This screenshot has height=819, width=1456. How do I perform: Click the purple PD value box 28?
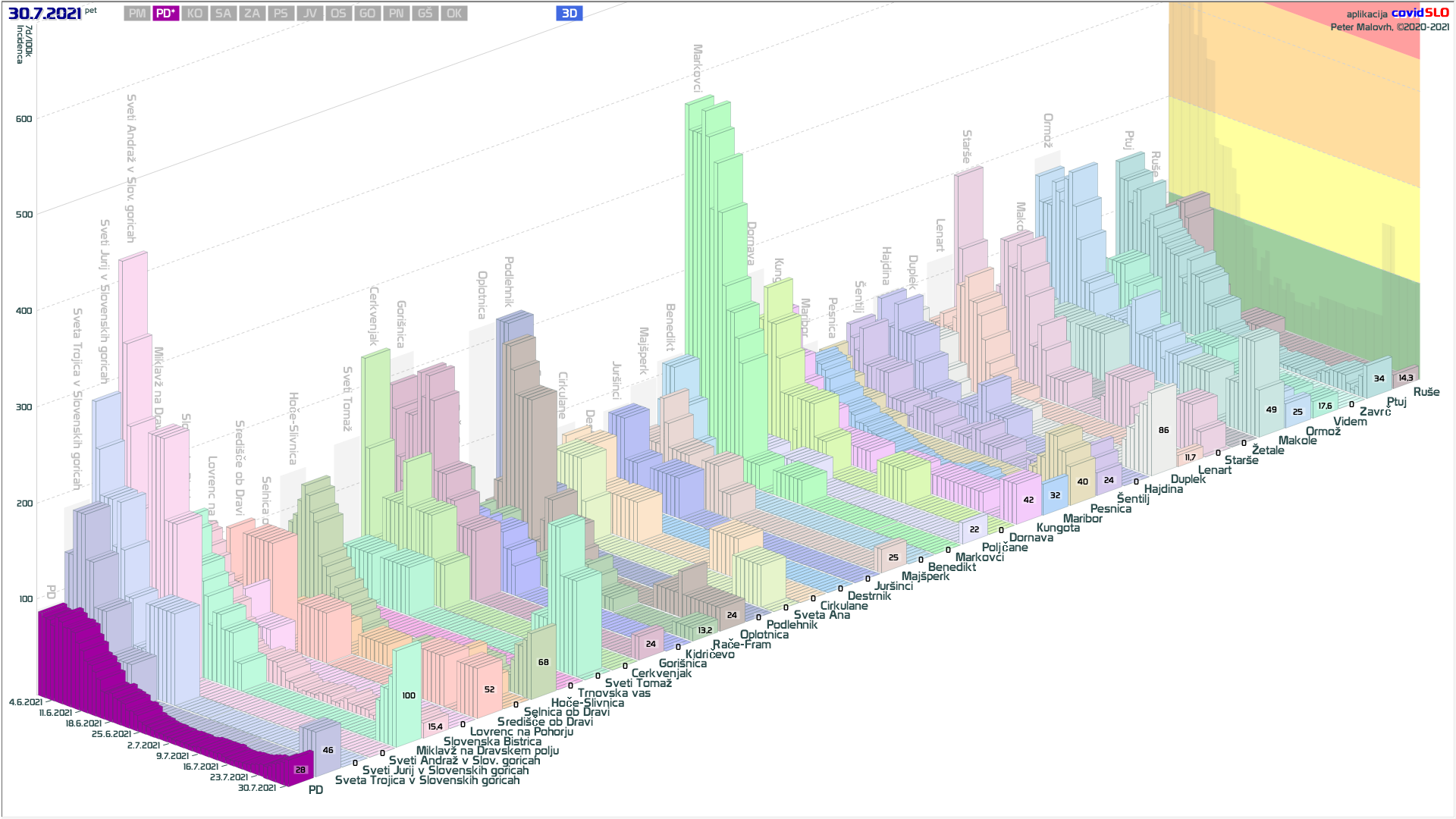click(300, 770)
